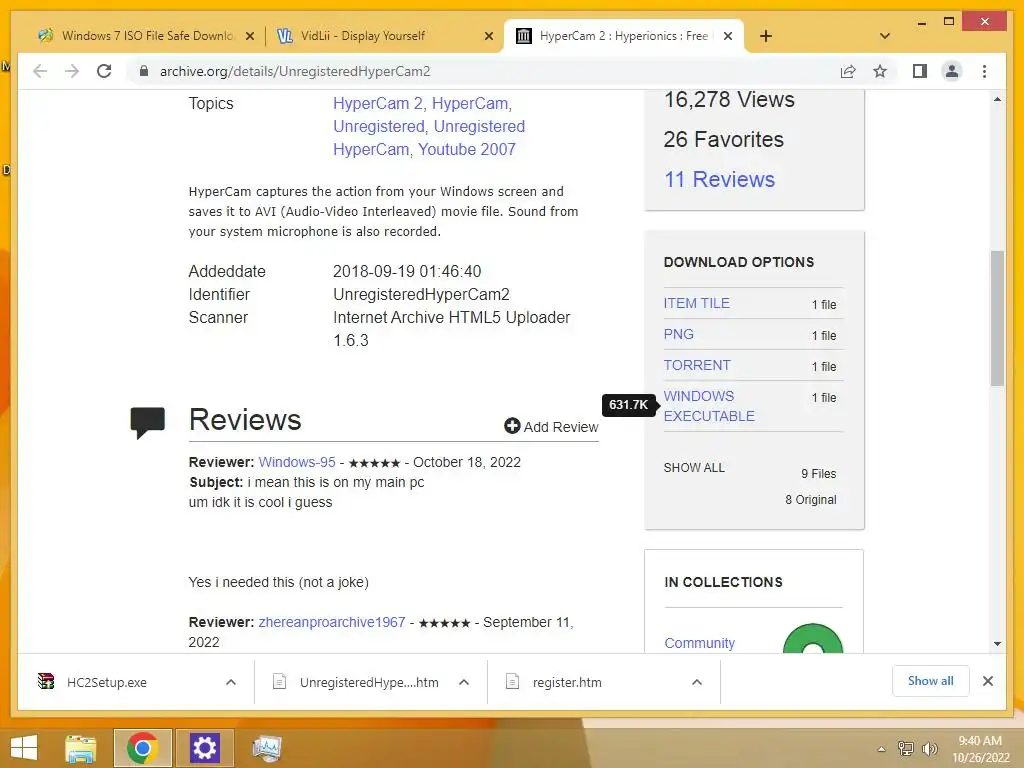Download the PNG file
This screenshot has height=768, width=1024.
coord(679,334)
